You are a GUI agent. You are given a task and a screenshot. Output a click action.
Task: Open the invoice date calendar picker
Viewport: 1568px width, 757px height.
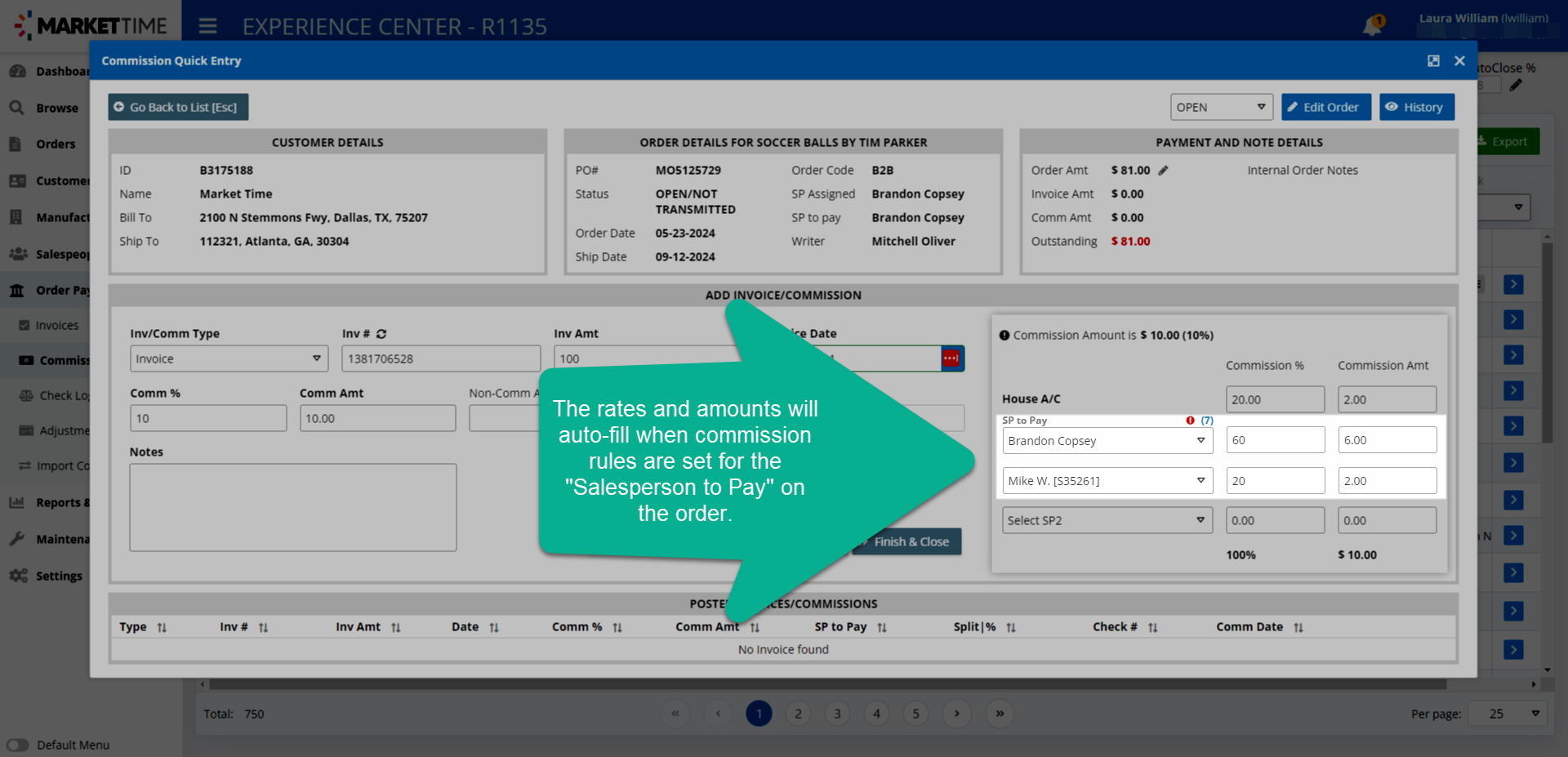coord(952,358)
